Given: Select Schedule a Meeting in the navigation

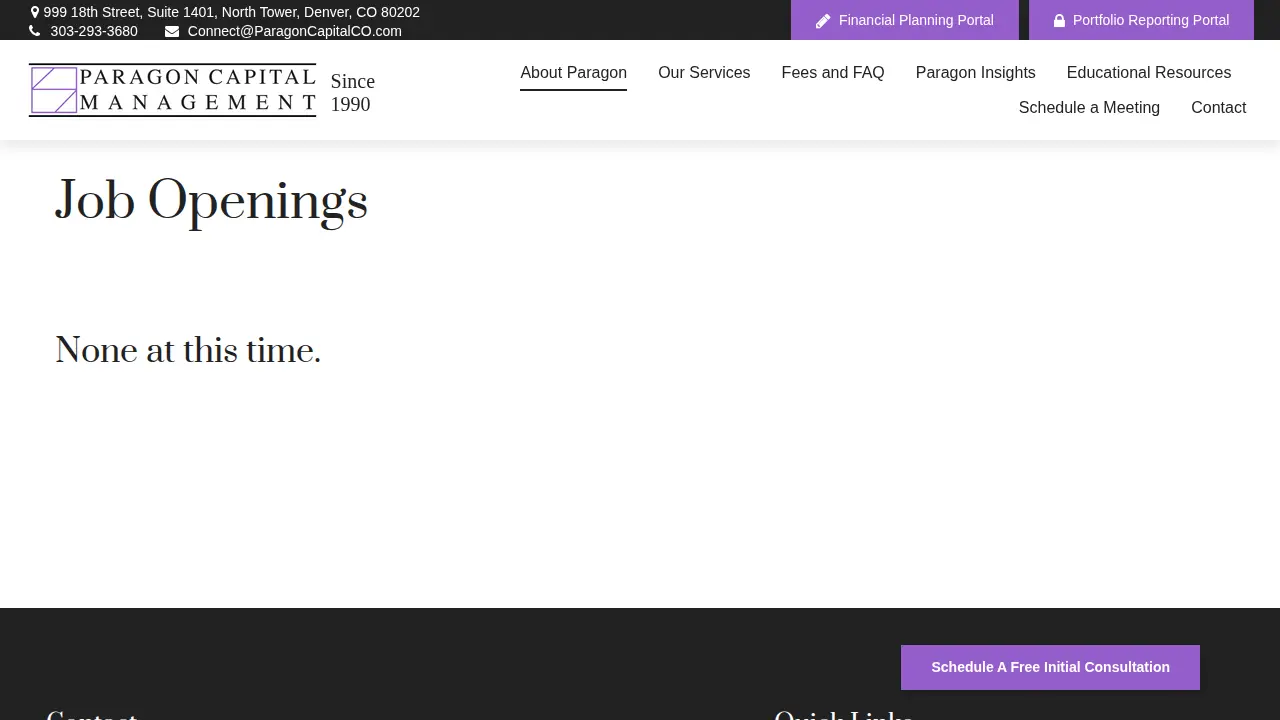Looking at the screenshot, I should [1089, 108].
